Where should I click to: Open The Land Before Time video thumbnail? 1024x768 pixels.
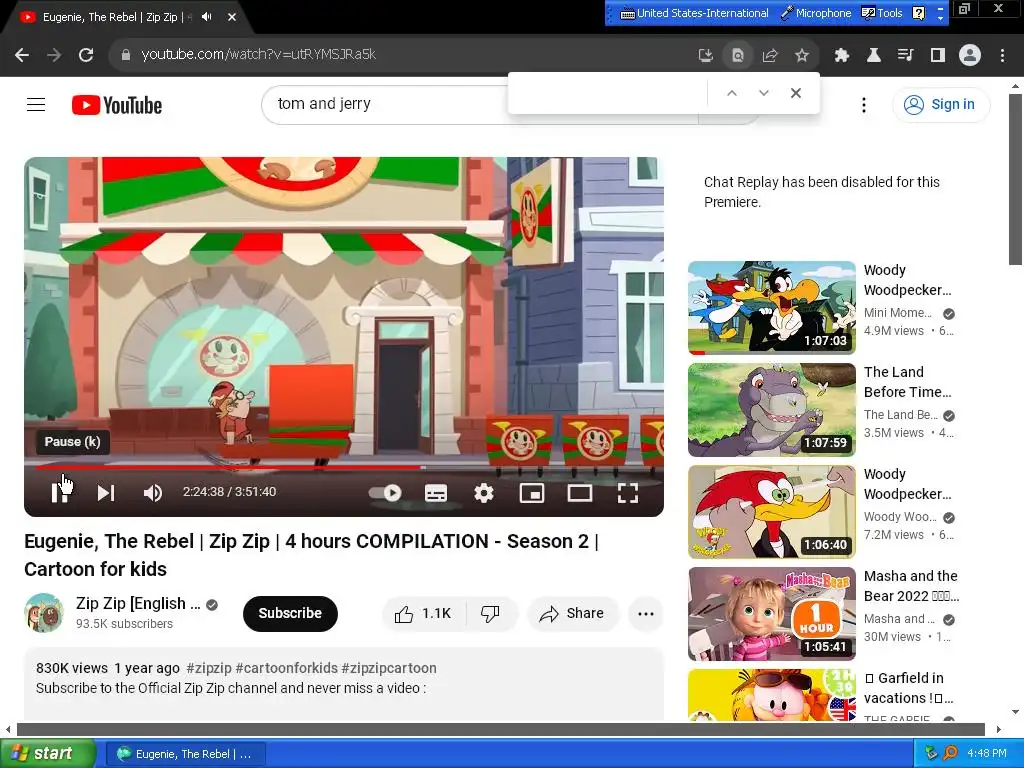coord(772,409)
